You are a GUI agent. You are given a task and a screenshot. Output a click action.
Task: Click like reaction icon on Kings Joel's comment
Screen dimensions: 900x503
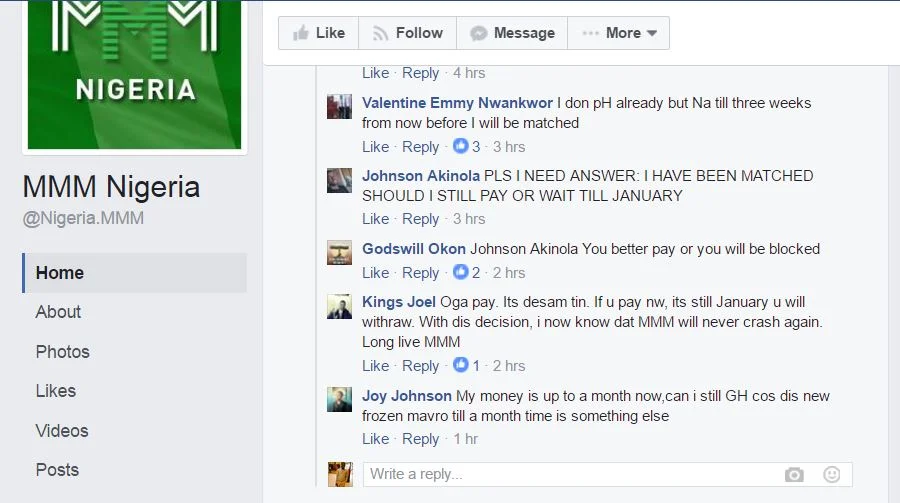coord(460,365)
